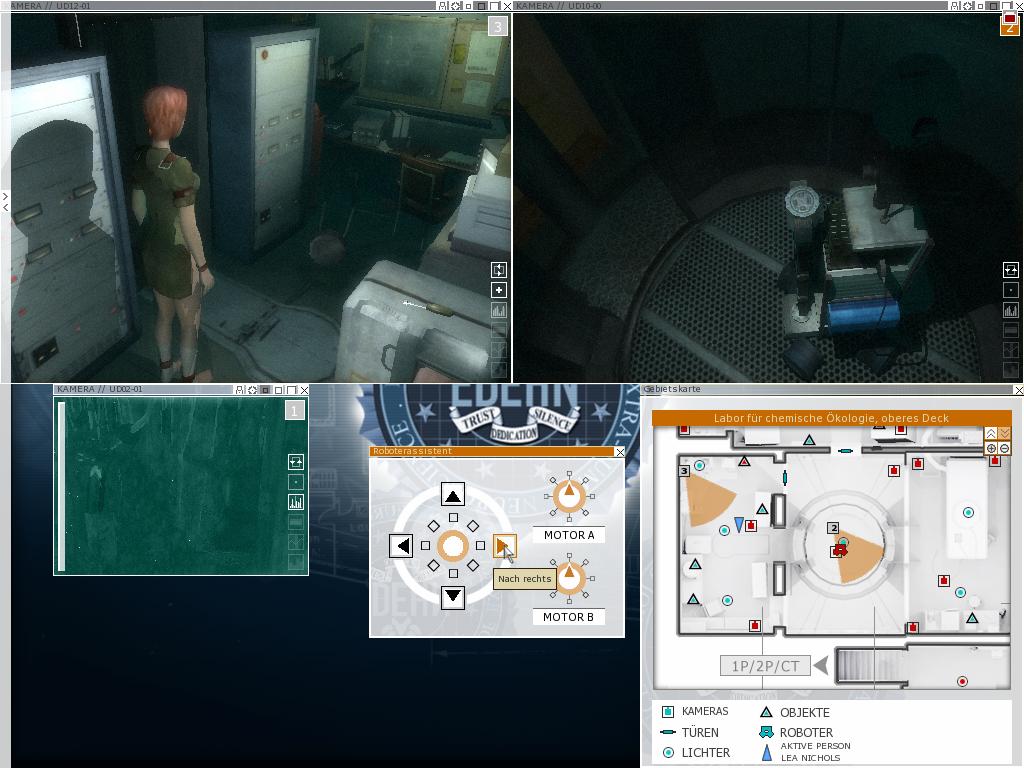Screen dimensions: 1024x768
Task: Click the camera-switch icon in the UD02-01 view
Action: click(x=296, y=462)
